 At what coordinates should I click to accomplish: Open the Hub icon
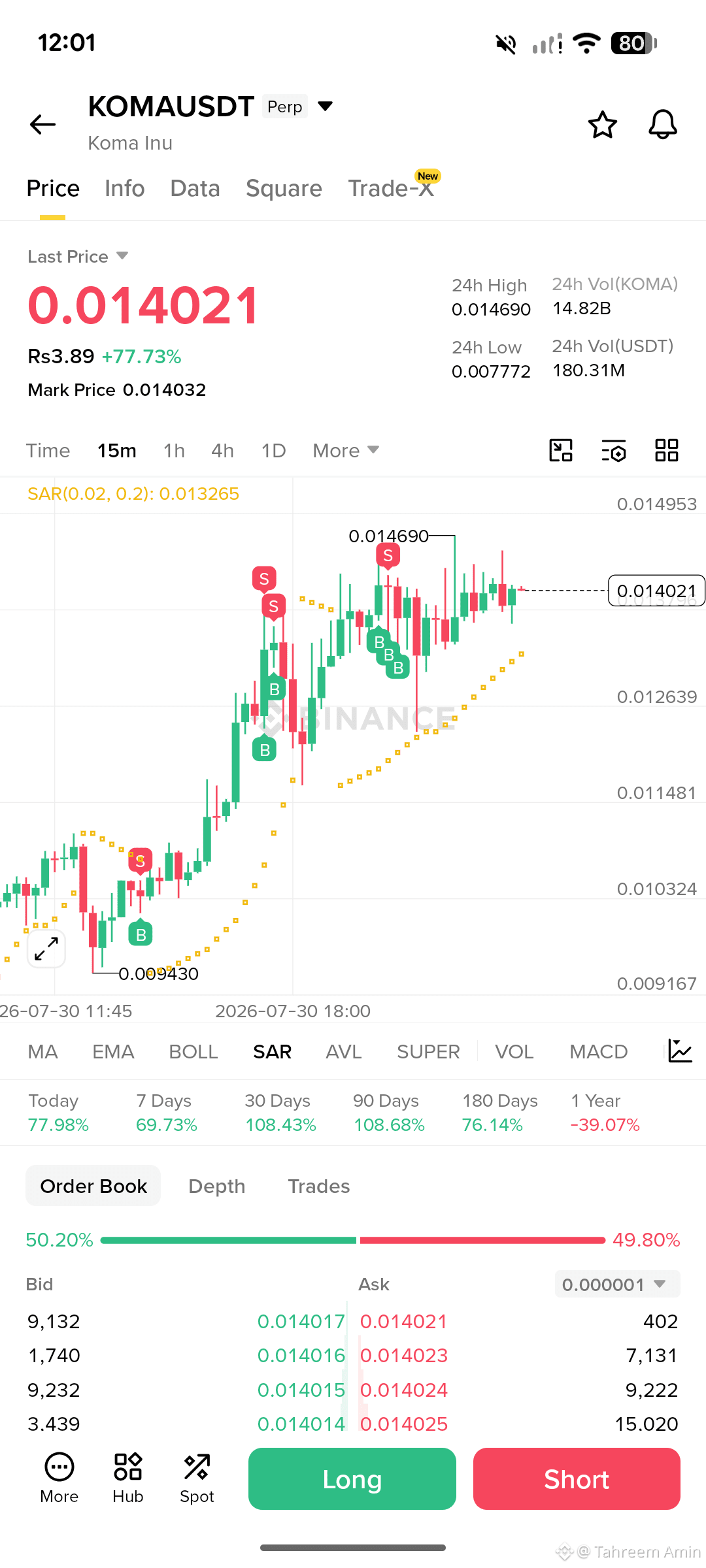tap(128, 1479)
